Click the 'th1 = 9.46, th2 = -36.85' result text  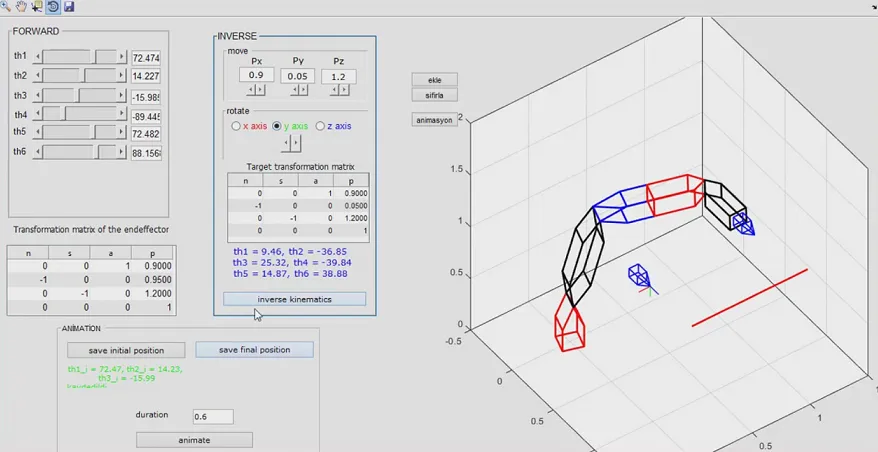[290, 251]
